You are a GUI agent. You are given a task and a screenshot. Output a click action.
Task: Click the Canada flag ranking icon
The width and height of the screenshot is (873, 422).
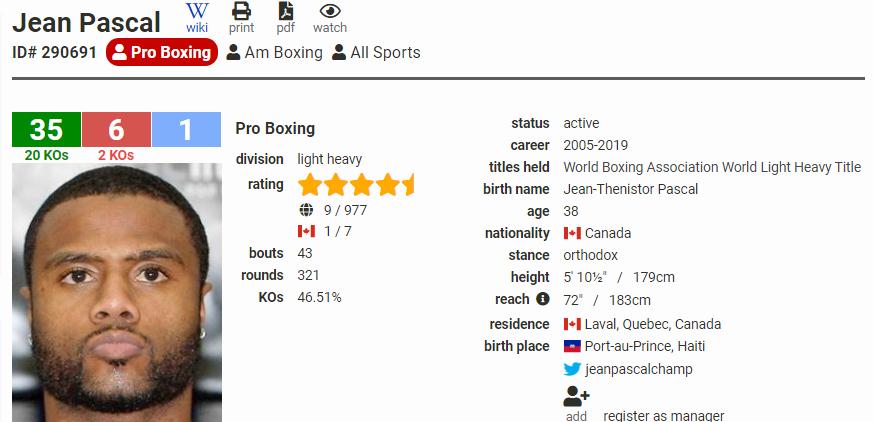pyautogui.click(x=306, y=231)
